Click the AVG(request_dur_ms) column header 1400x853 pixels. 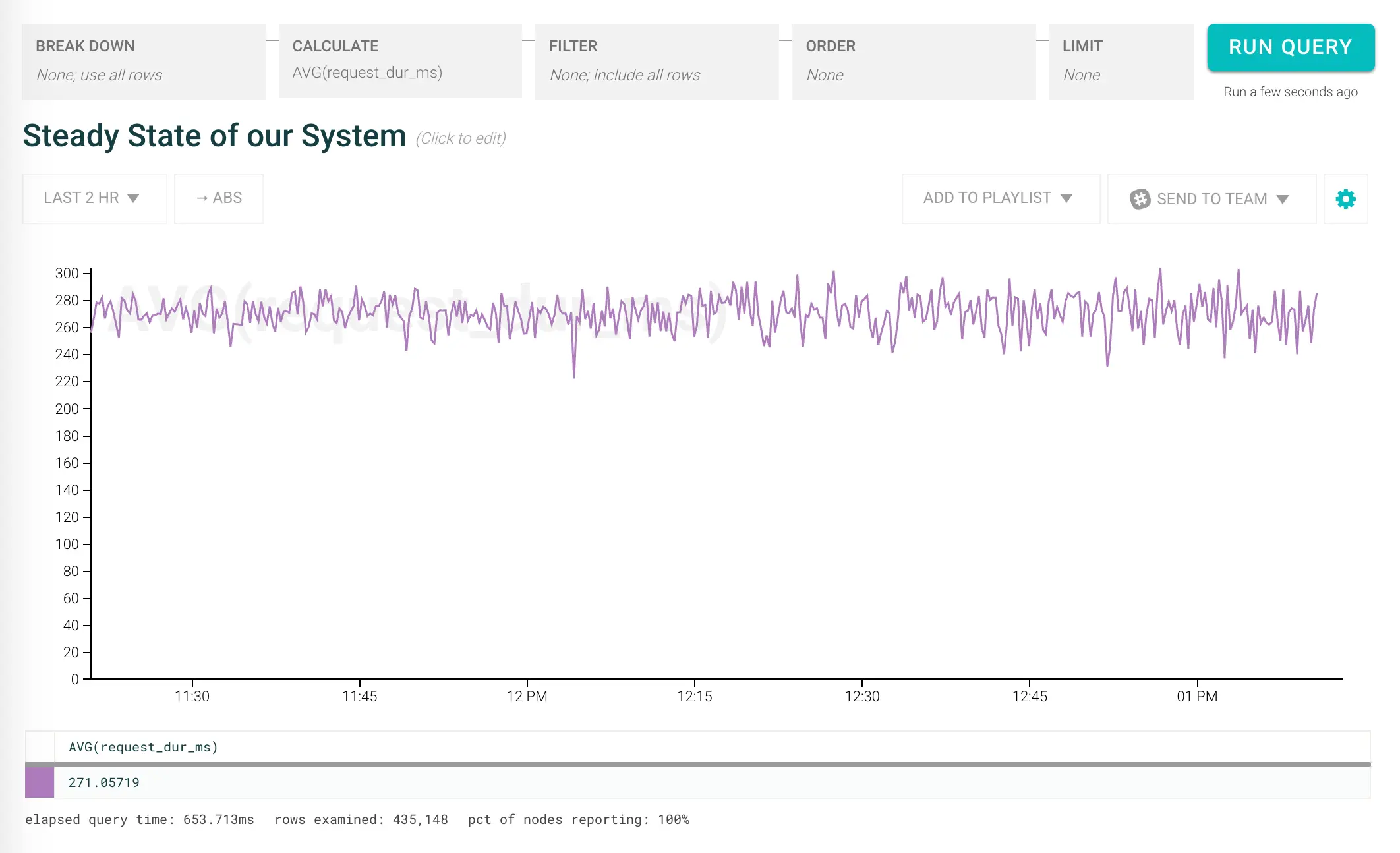coord(143,747)
